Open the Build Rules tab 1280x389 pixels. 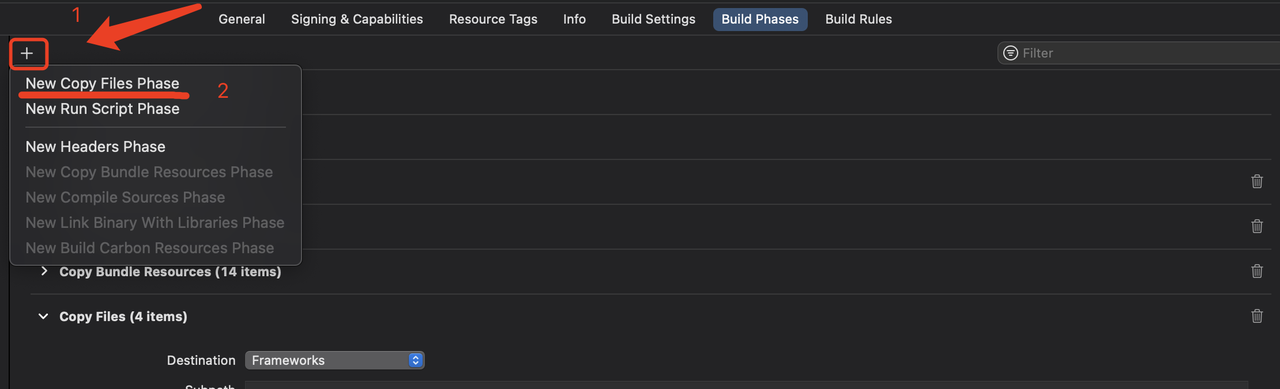tap(858, 19)
